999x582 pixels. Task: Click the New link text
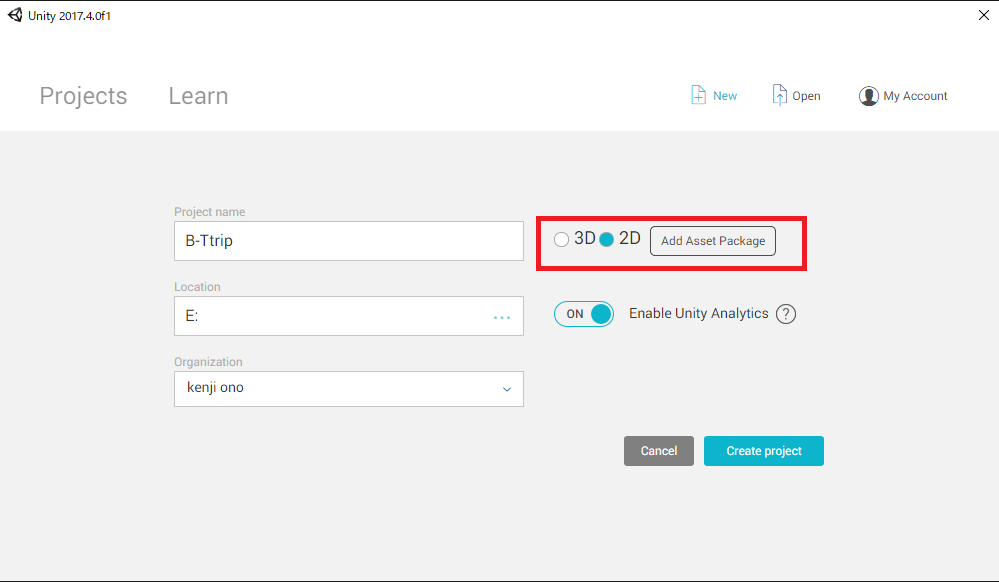pyautogui.click(x=724, y=96)
